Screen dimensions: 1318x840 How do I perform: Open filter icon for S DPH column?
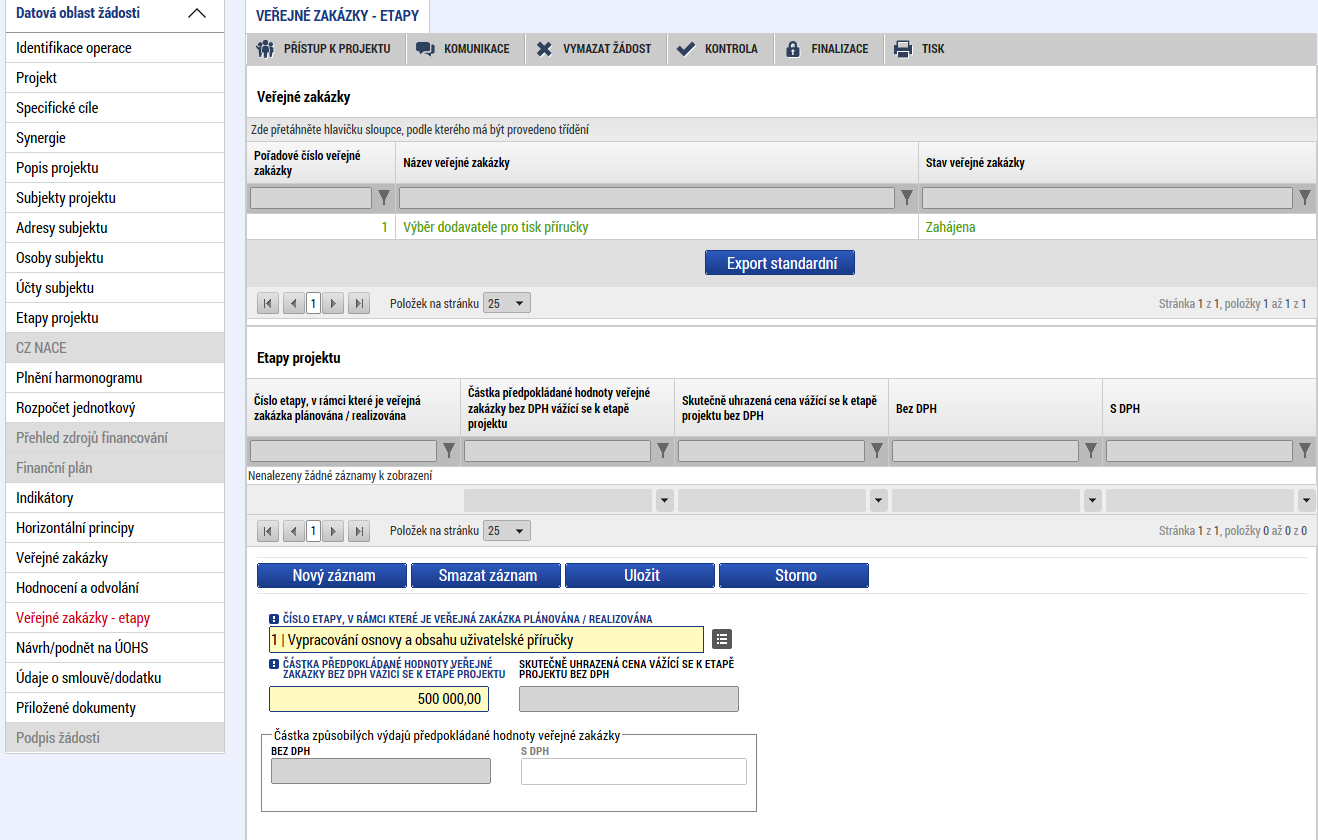pyautogui.click(x=1304, y=451)
